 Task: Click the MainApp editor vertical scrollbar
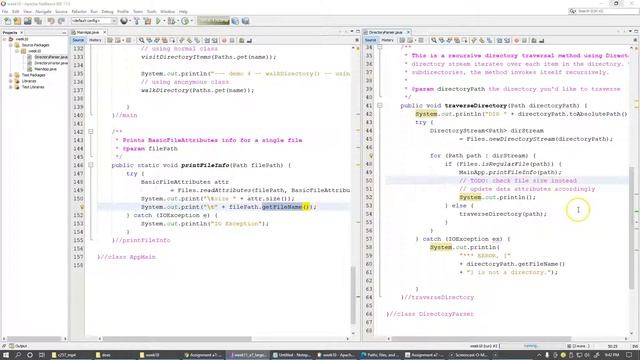353,294
